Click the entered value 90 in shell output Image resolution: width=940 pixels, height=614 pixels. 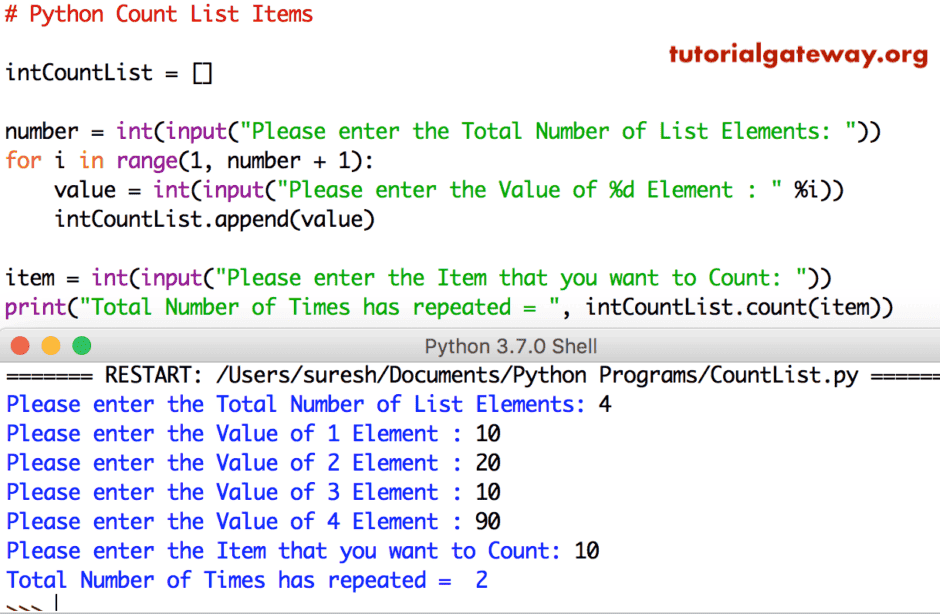[489, 521]
